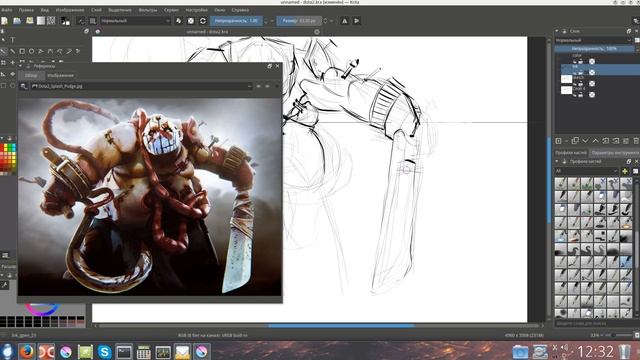Expand the arrow next to the add layer button

click(x=567, y=141)
